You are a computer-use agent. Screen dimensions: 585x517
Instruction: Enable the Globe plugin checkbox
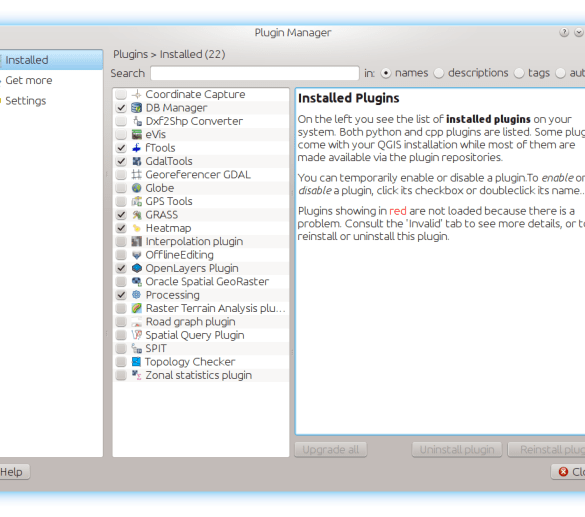point(121,188)
